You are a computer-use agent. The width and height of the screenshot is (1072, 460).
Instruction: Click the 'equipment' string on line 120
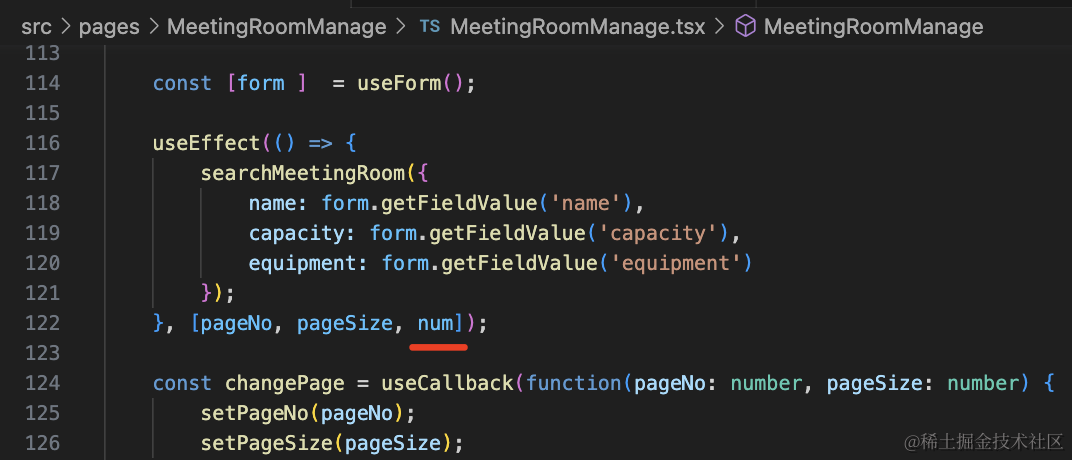(x=671, y=263)
